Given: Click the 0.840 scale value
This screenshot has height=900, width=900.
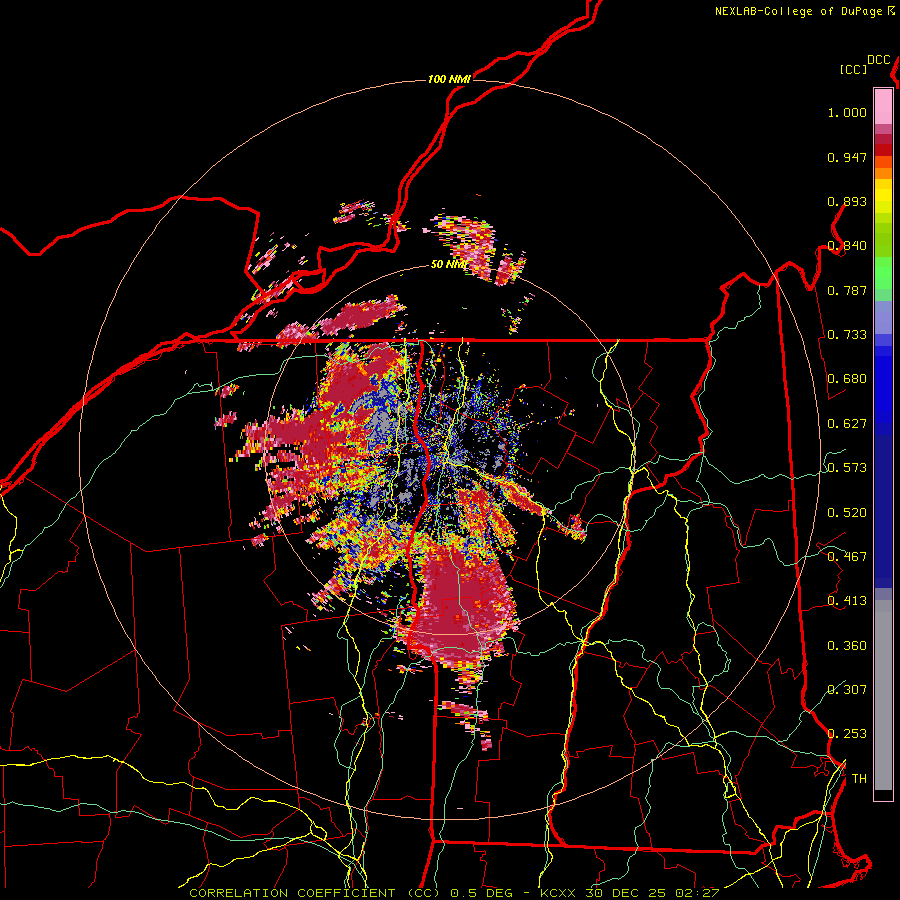Looking at the screenshot, I should (847, 246).
